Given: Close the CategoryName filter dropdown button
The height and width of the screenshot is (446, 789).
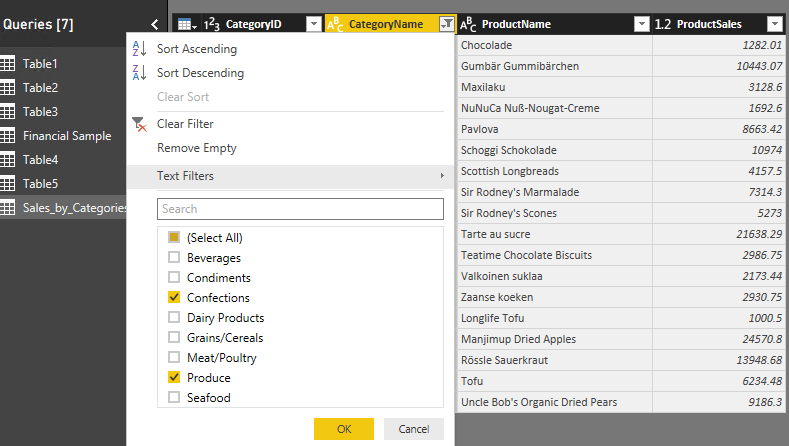Looking at the screenshot, I should tap(447, 24).
